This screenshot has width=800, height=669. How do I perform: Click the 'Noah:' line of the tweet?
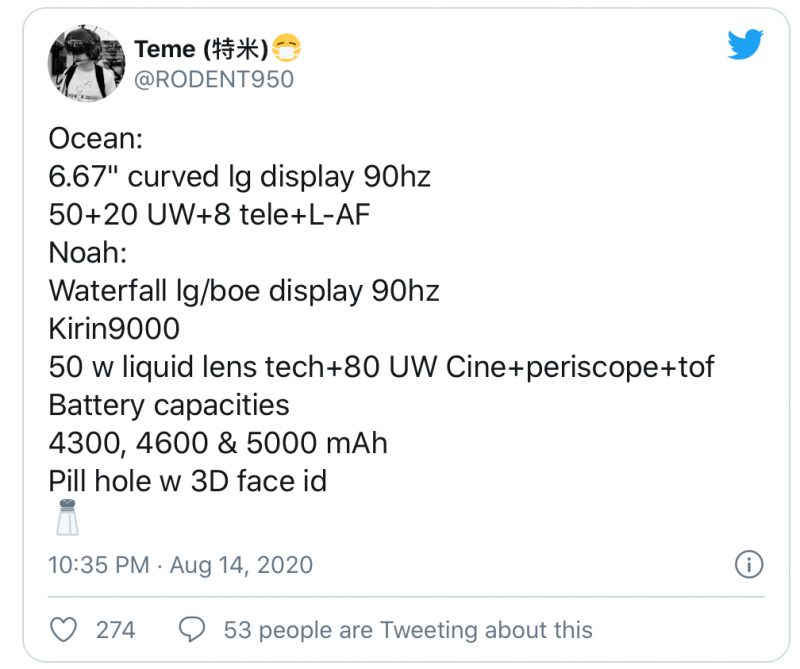88,253
